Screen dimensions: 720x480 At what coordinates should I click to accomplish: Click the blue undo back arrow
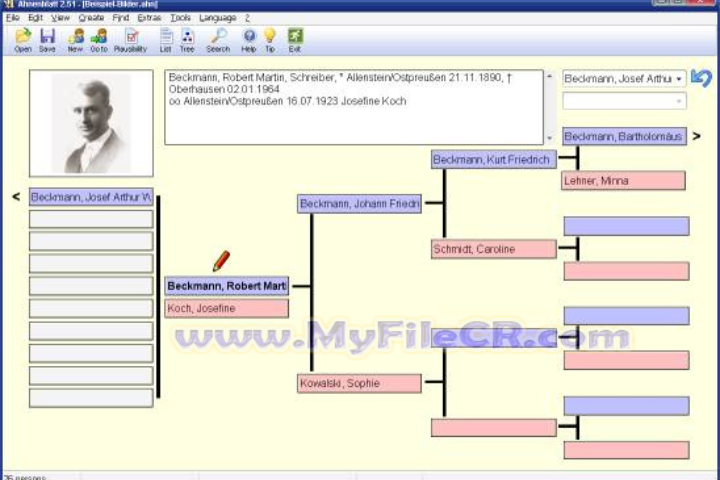coord(702,78)
